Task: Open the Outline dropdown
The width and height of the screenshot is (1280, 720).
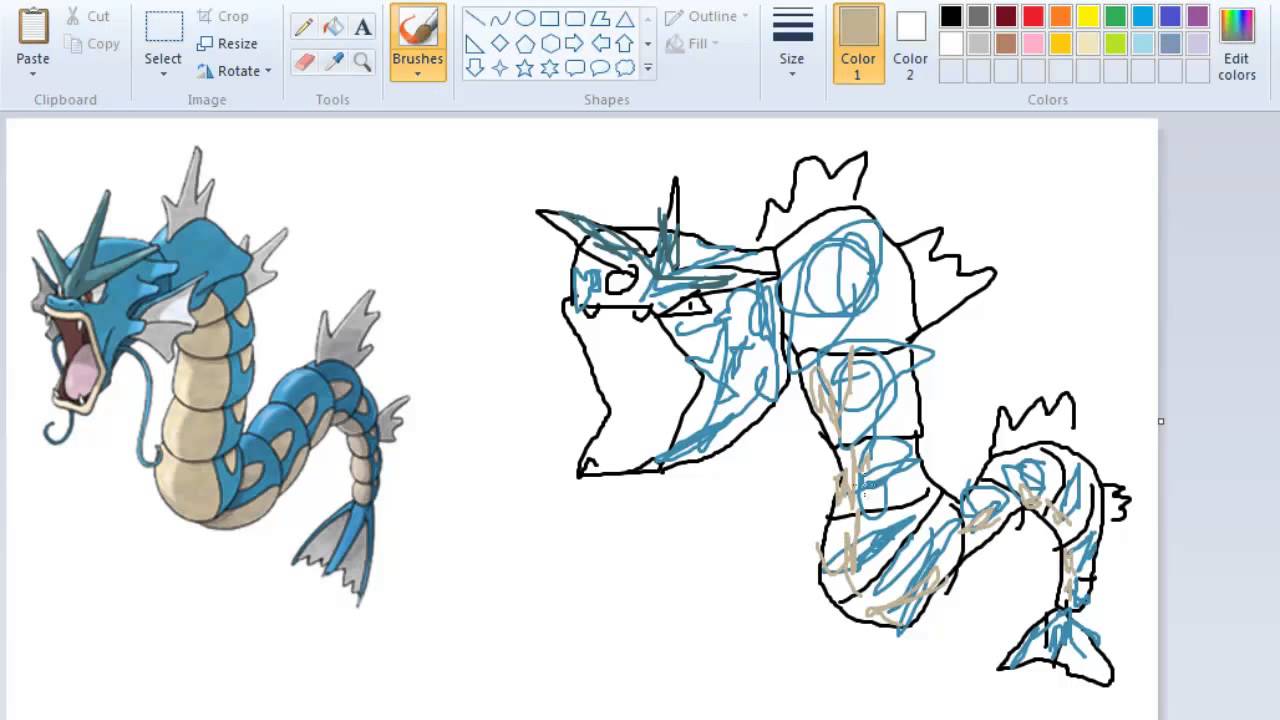Action: [x=706, y=16]
